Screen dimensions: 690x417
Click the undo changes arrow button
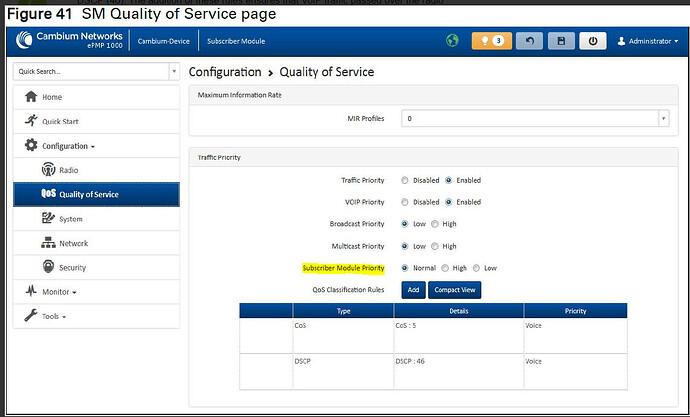click(529, 41)
